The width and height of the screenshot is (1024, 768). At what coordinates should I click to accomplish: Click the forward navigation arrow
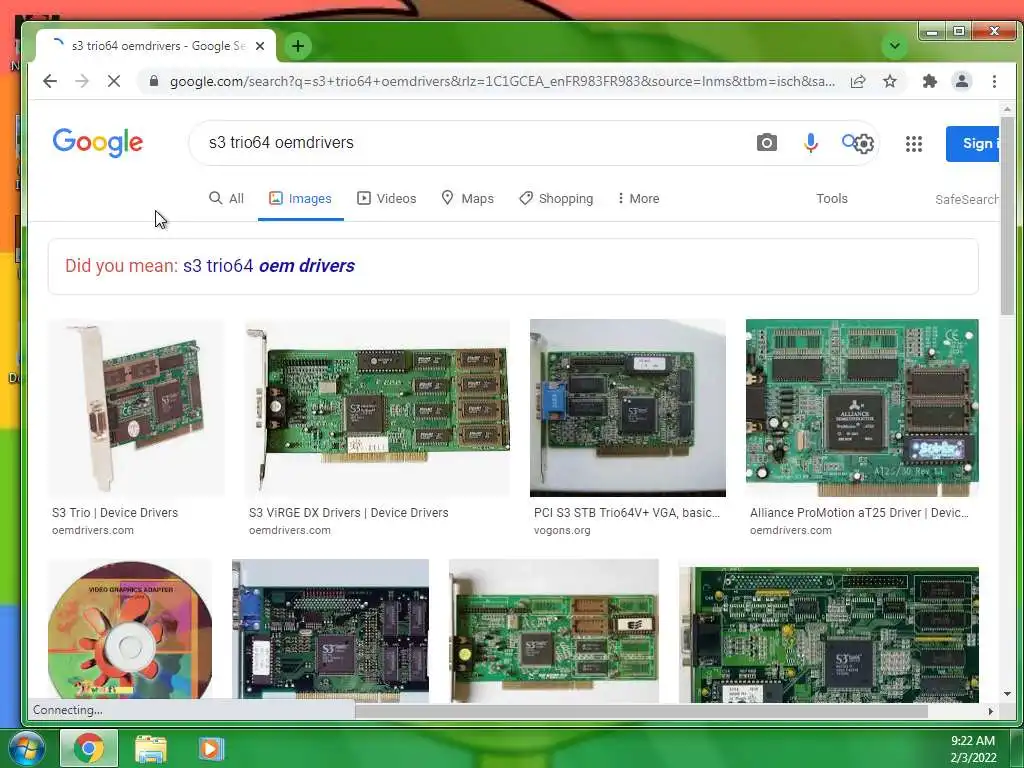click(82, 81)
